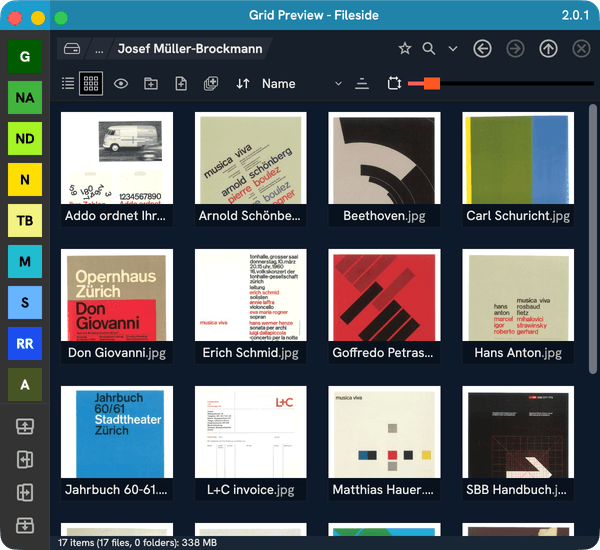Select the Don Giovanni.jpg thumbnail
The width and height of the screenshot is (600, 550).
[117, 295]
